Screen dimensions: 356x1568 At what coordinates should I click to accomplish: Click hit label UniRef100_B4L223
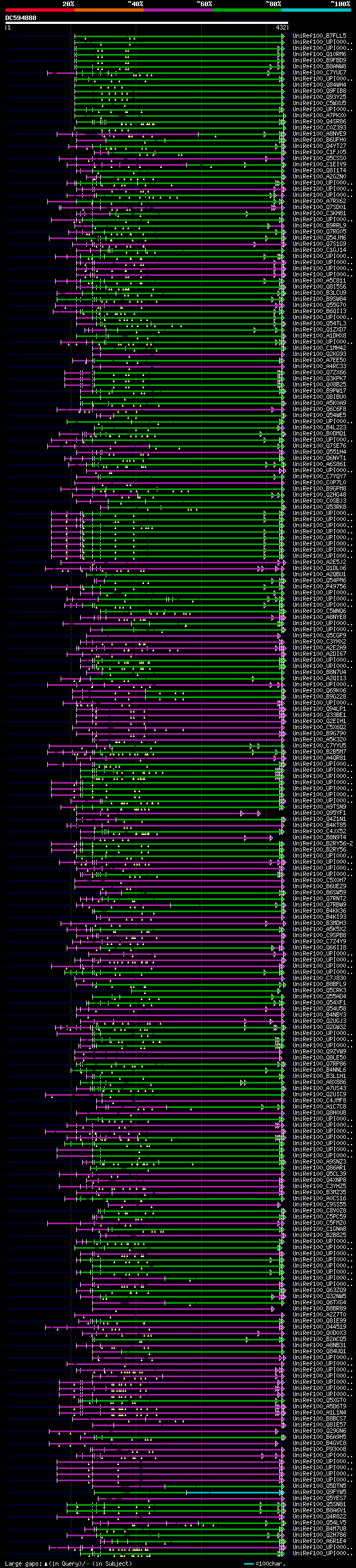[319, 427]
